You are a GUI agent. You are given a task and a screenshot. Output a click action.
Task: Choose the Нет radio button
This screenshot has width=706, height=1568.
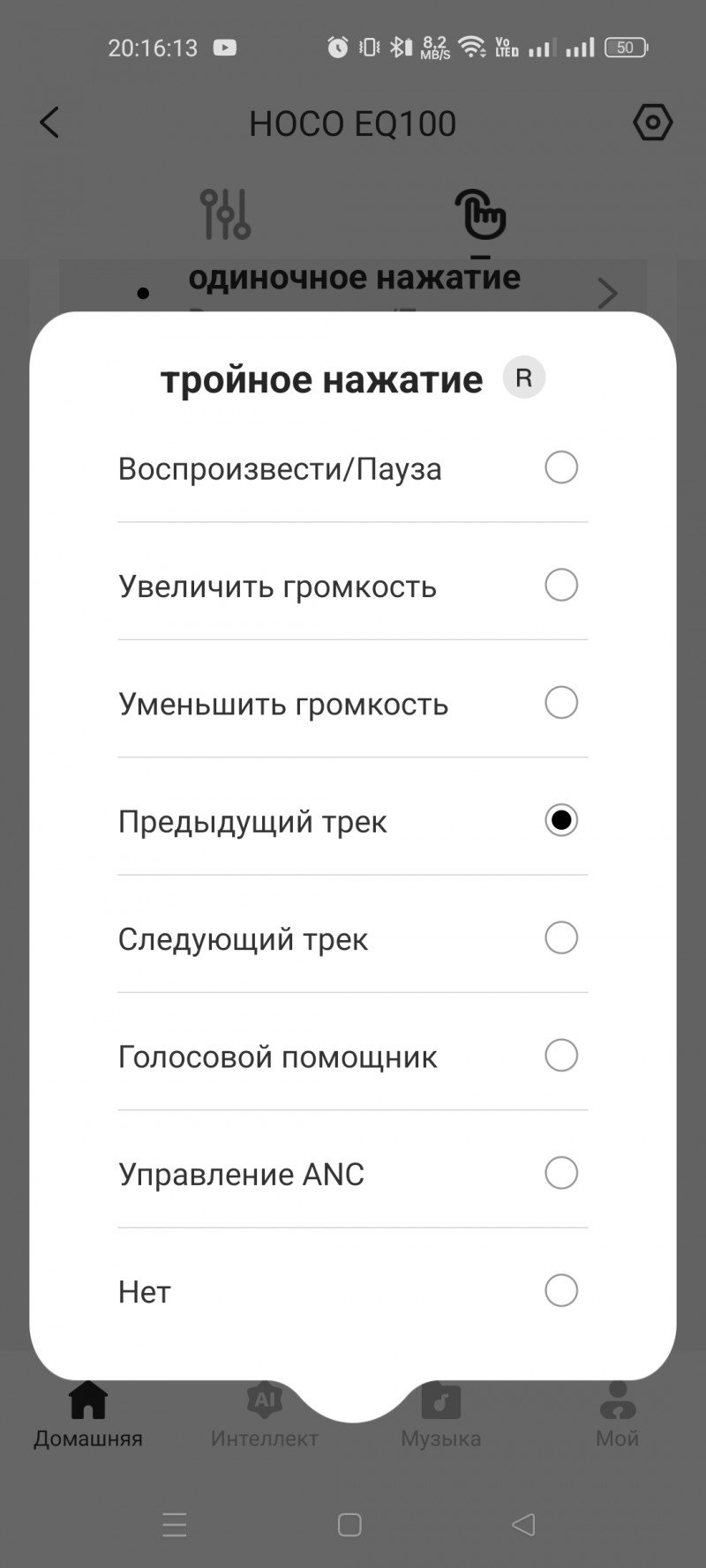(x=561, y=1290)
